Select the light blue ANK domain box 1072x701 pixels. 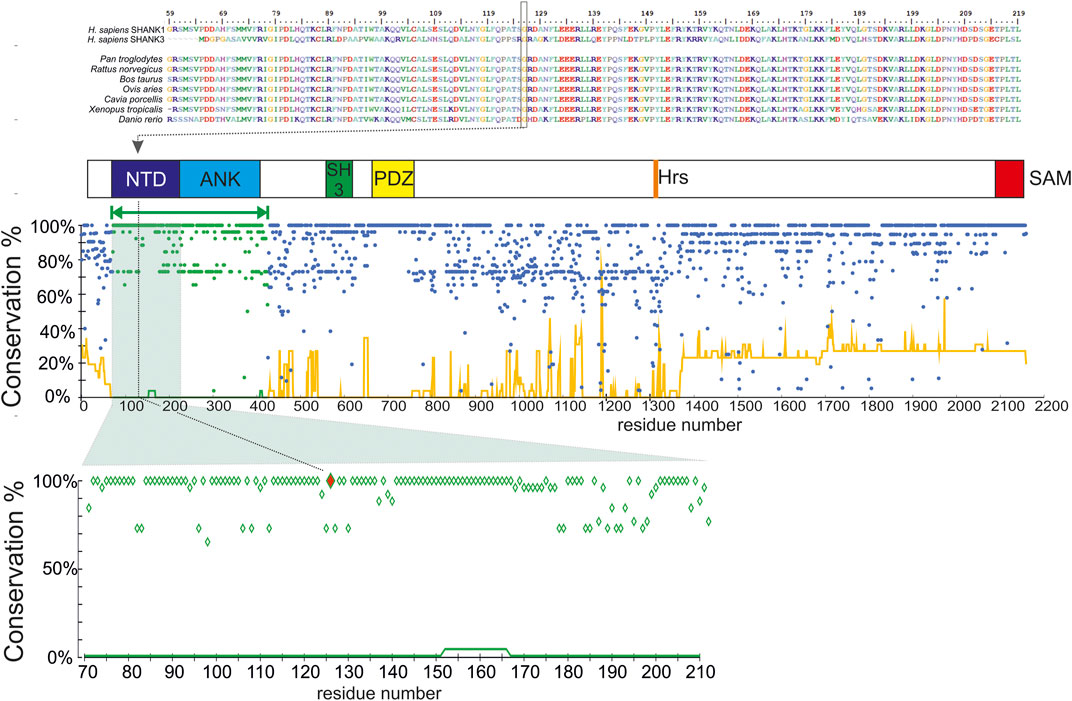point(220,179)
